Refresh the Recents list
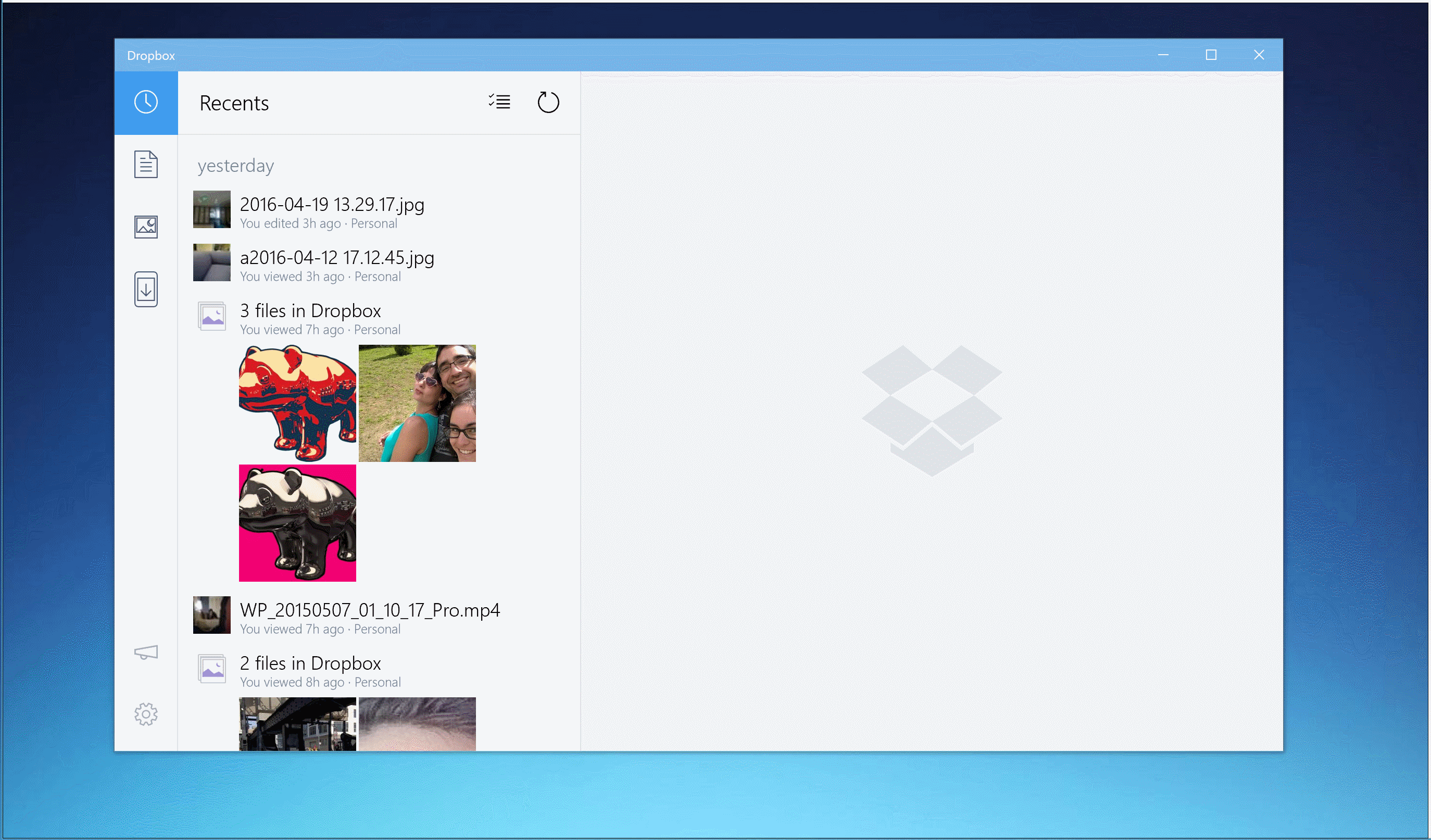 coord(548,102)
